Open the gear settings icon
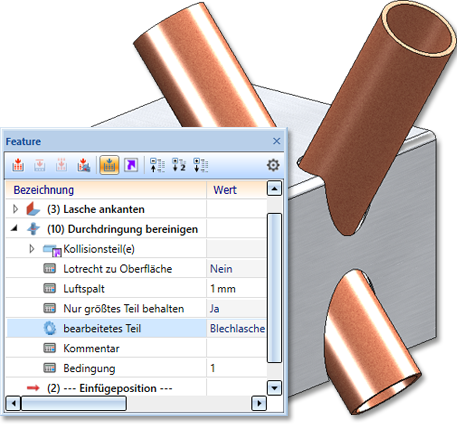 click(x=273, y=165)
